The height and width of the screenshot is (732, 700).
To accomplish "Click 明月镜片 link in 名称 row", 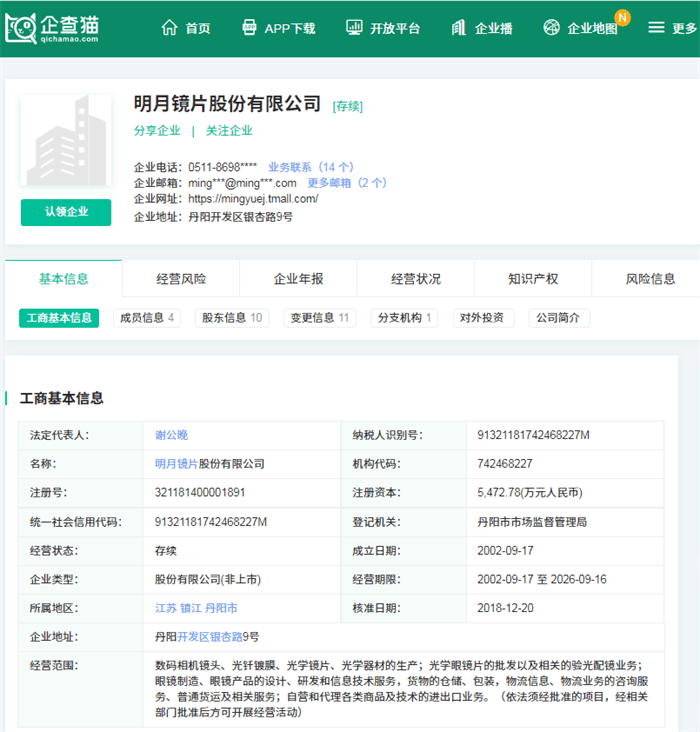I will [x=177, y=464].
